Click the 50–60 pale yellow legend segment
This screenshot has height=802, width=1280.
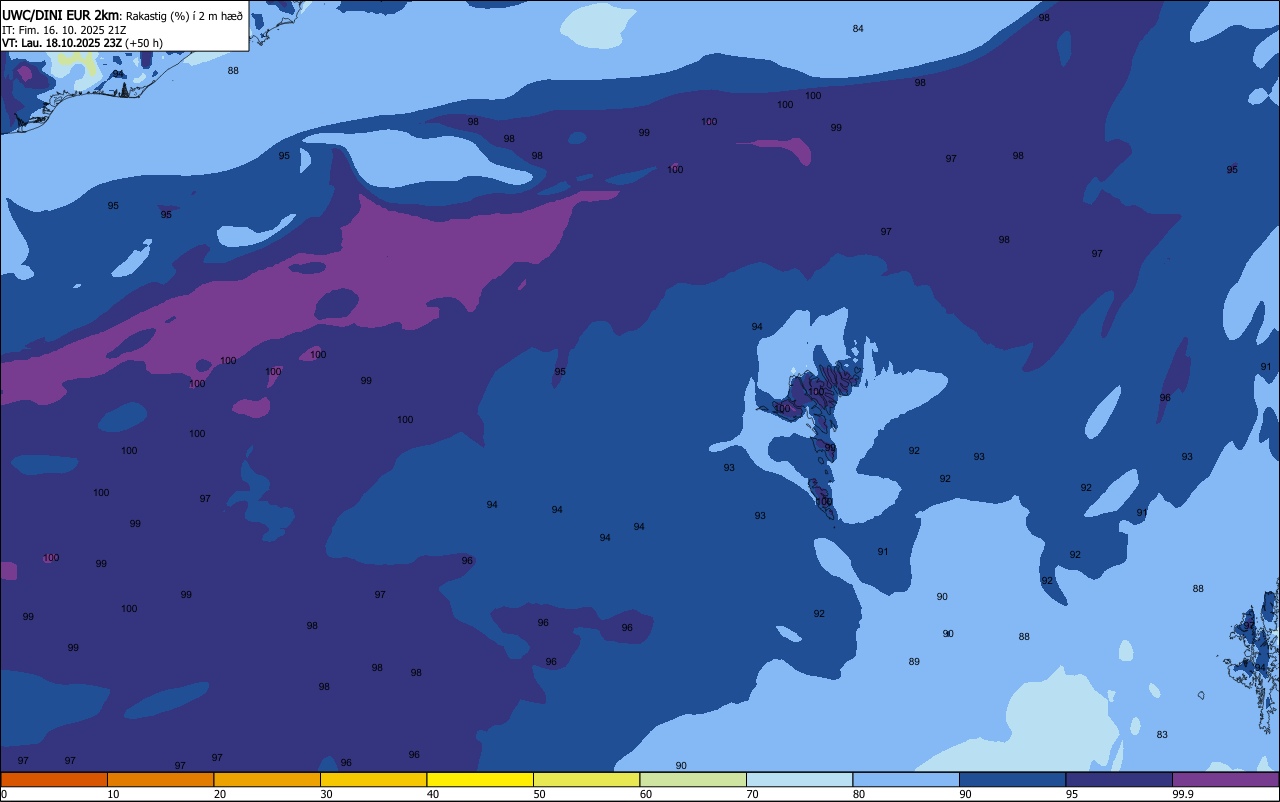point(586,779)
